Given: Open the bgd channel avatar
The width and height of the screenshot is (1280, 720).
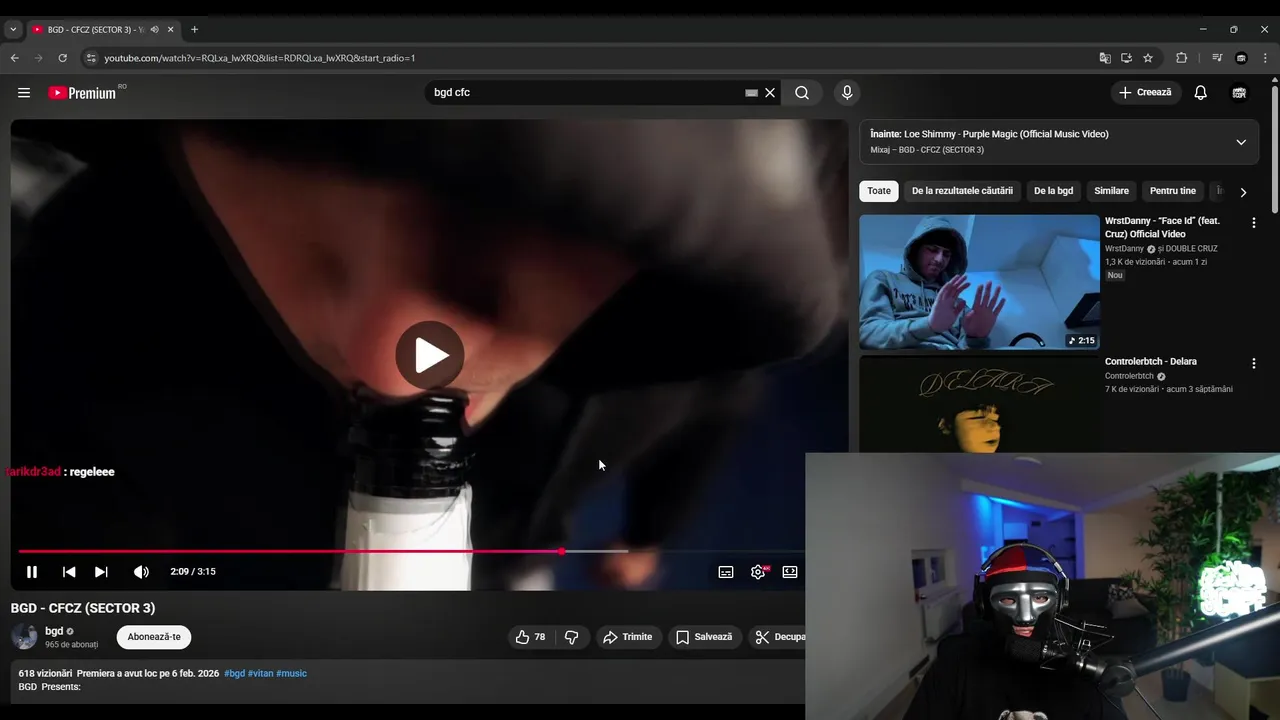Looking at the screenshot, I should (24, 637).
